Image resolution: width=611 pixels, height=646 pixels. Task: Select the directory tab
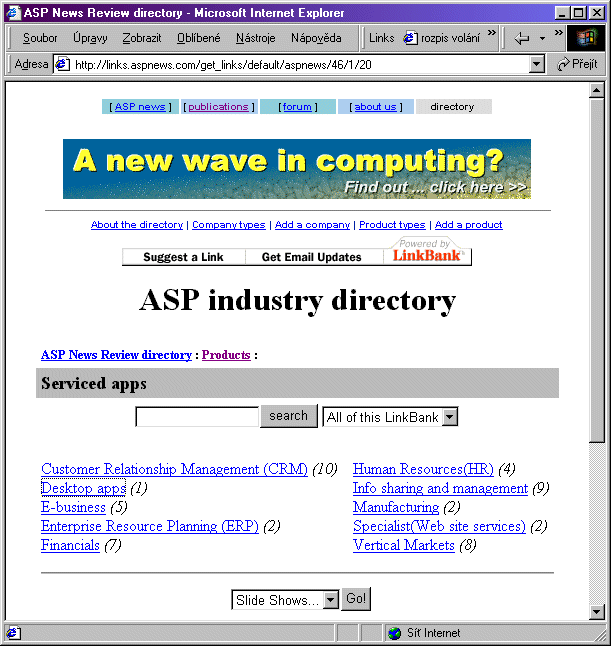click(452, 107)
